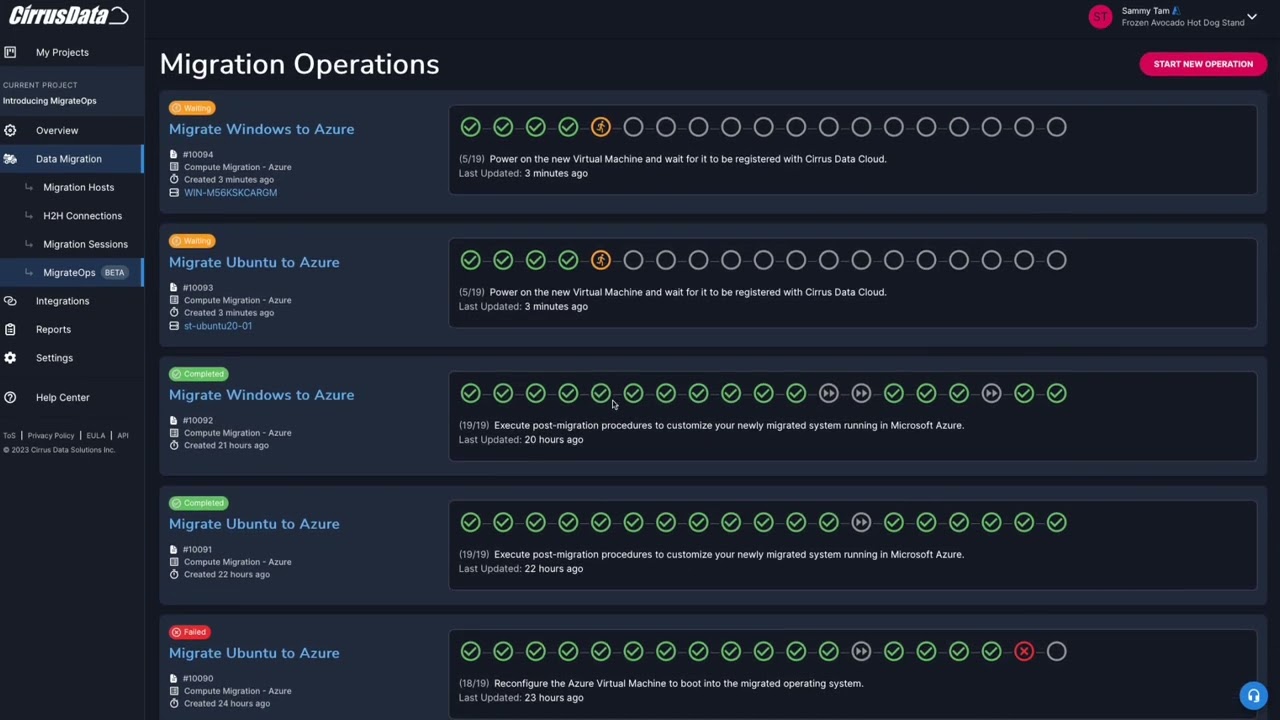This screenshot has width=1280, height=720.
Task: Open My Projects icon in sidebar
Action: click(10, 52)
